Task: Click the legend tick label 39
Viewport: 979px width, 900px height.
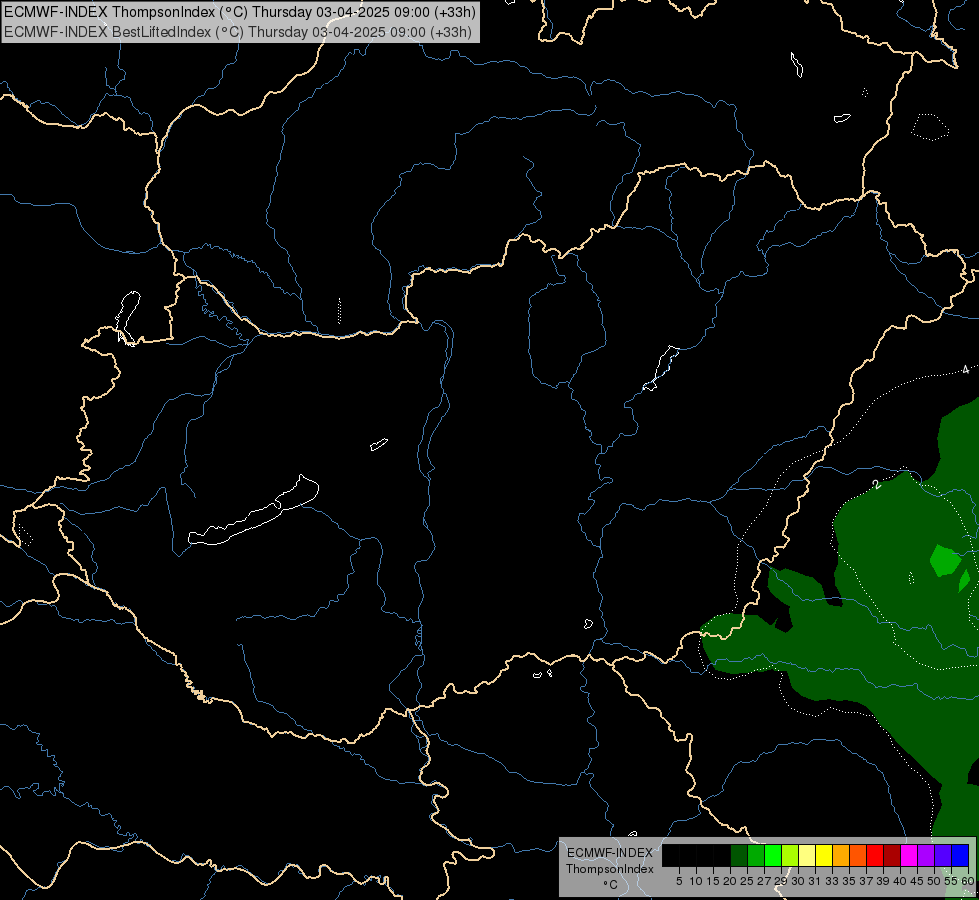Action: coord(883,881)
